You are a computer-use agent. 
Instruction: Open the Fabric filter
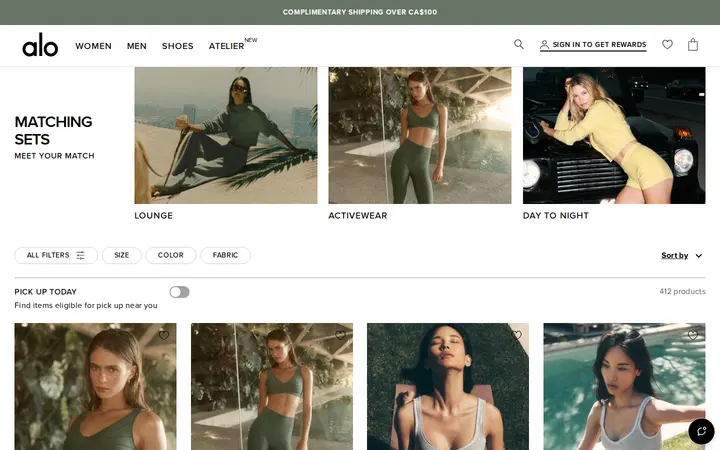(225, 255)
